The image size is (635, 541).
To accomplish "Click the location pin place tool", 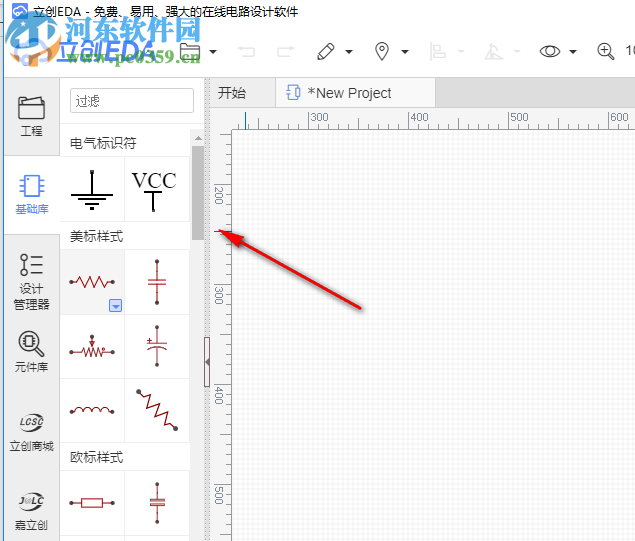I will coord(382,52).
